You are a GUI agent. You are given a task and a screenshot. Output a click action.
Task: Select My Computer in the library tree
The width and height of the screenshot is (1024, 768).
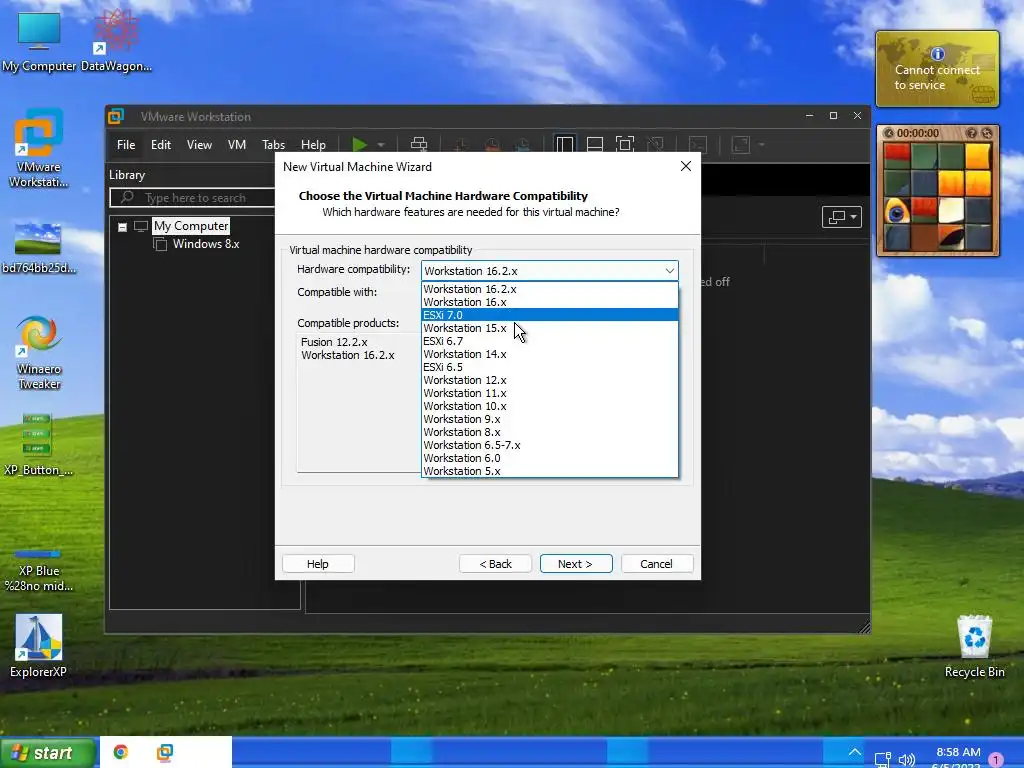tap(191, 226)
